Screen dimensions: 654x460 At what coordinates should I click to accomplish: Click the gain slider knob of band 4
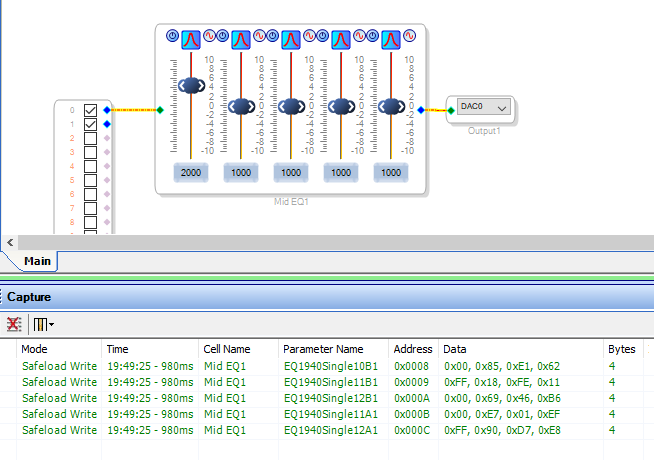click(x=341, y=106)
